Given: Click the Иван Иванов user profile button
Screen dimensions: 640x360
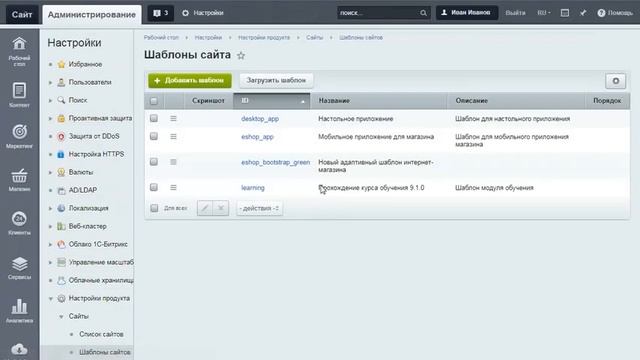Looking at the screenshot, I should click(467, 13).
